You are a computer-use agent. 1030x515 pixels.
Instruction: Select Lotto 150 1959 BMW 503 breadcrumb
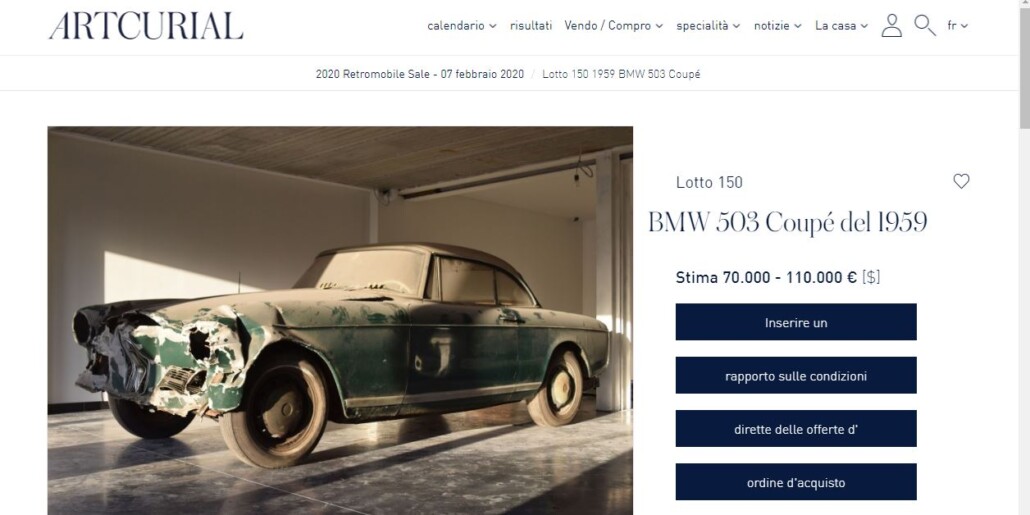pyautogui.click(x=621, y=74)
